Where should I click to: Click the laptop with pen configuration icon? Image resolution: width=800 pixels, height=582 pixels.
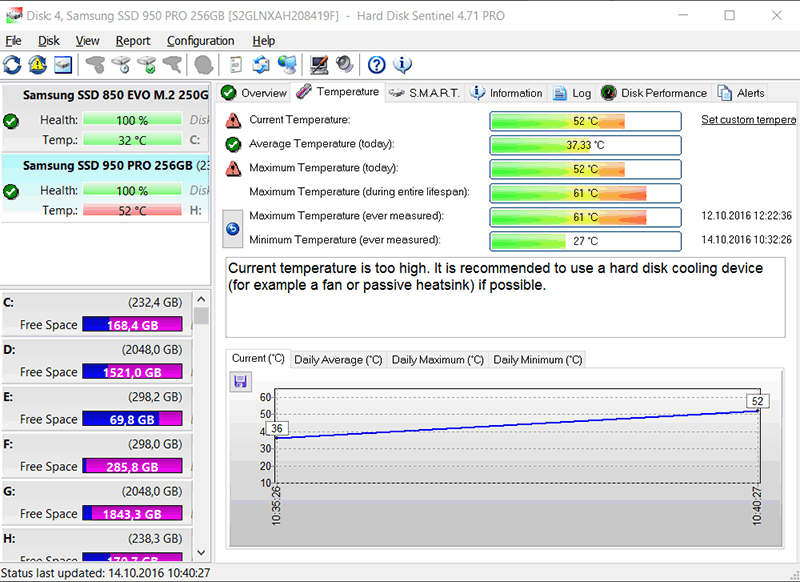click(319, 65)
